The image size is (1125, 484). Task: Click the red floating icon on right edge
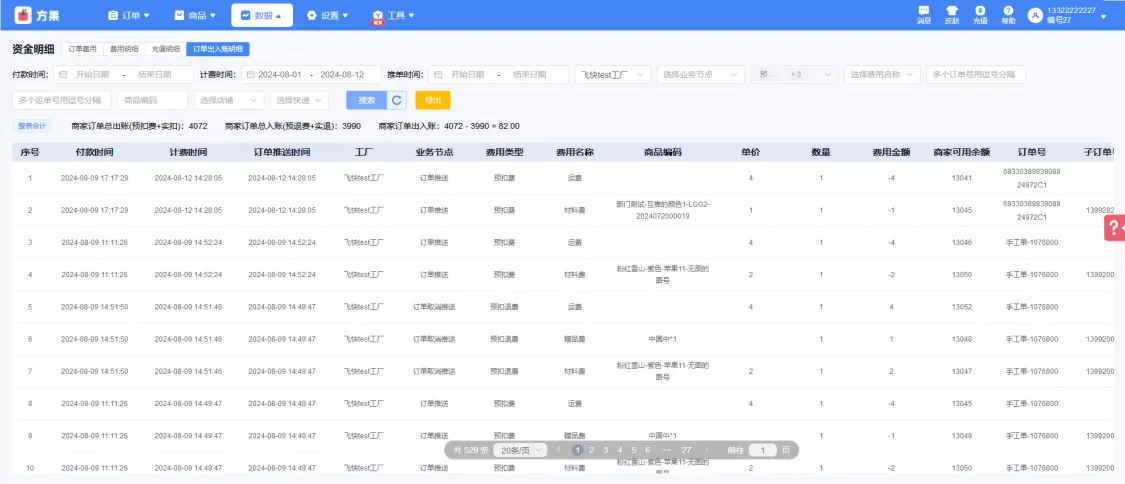click(x=1114, y=228)
